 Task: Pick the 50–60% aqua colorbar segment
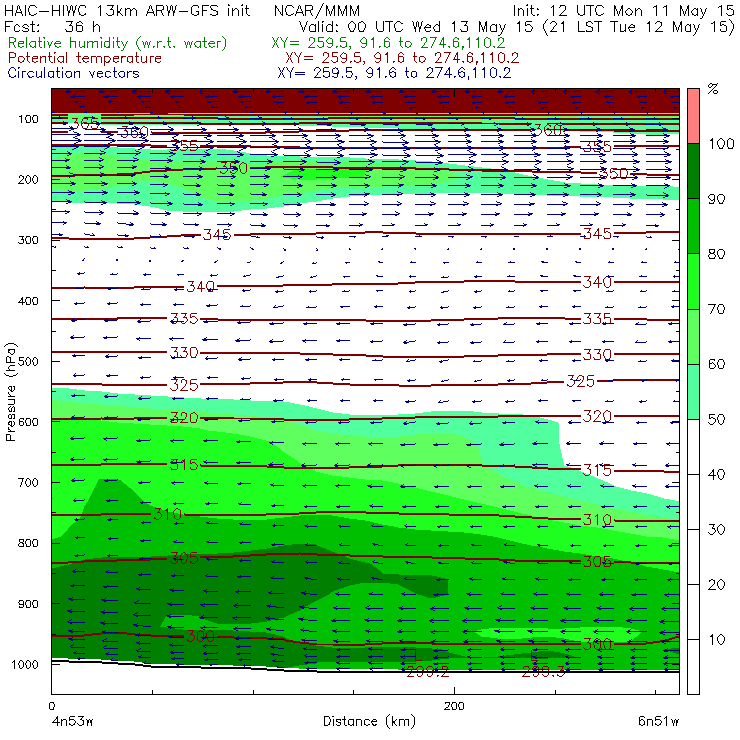click(x=693, y=392)
